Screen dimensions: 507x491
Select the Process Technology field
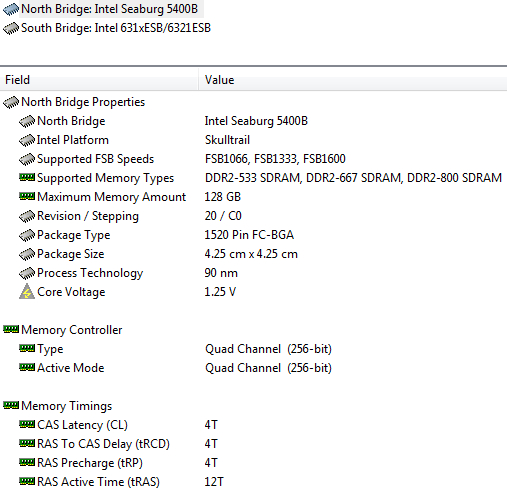(90, 273)
